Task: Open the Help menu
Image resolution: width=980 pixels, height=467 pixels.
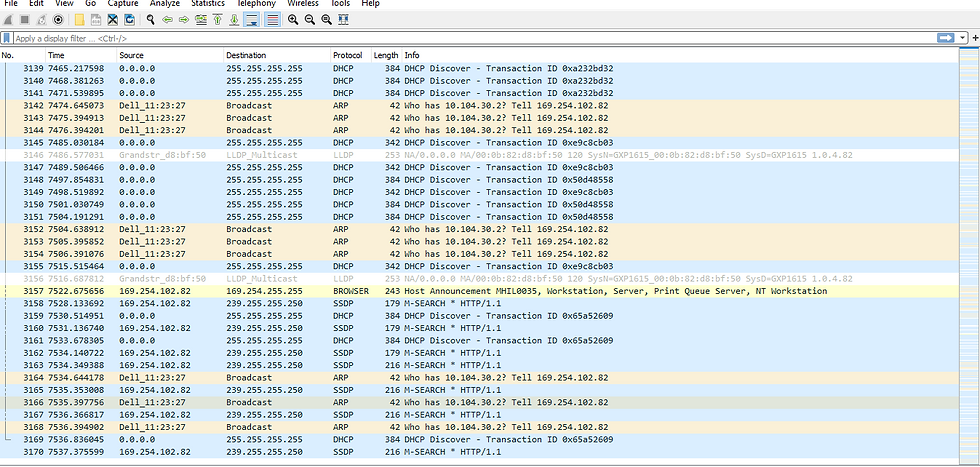Action: click(370, 4)
